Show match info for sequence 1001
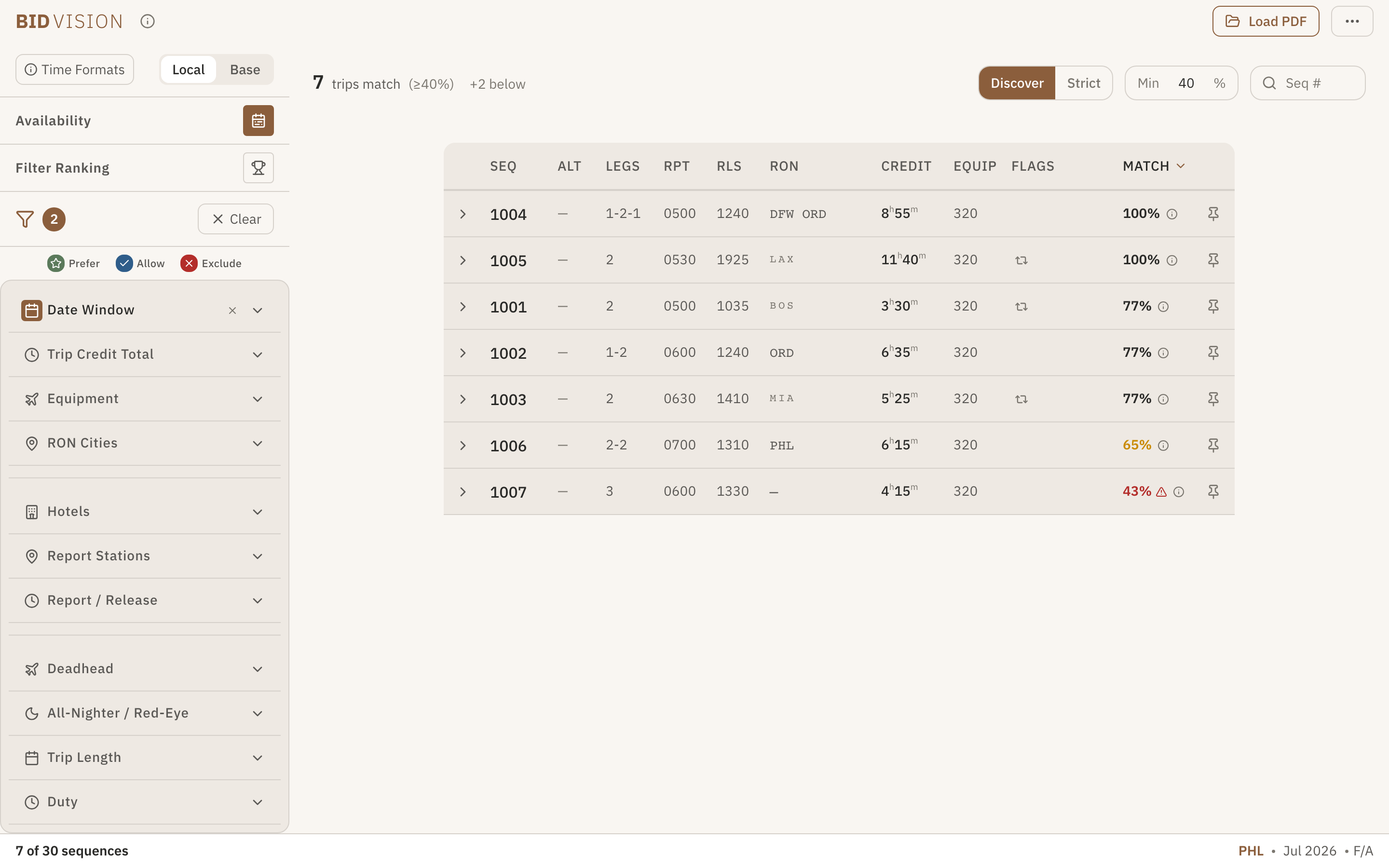This screenshot has width=1389, height=868. click(x=1163, y=307)
